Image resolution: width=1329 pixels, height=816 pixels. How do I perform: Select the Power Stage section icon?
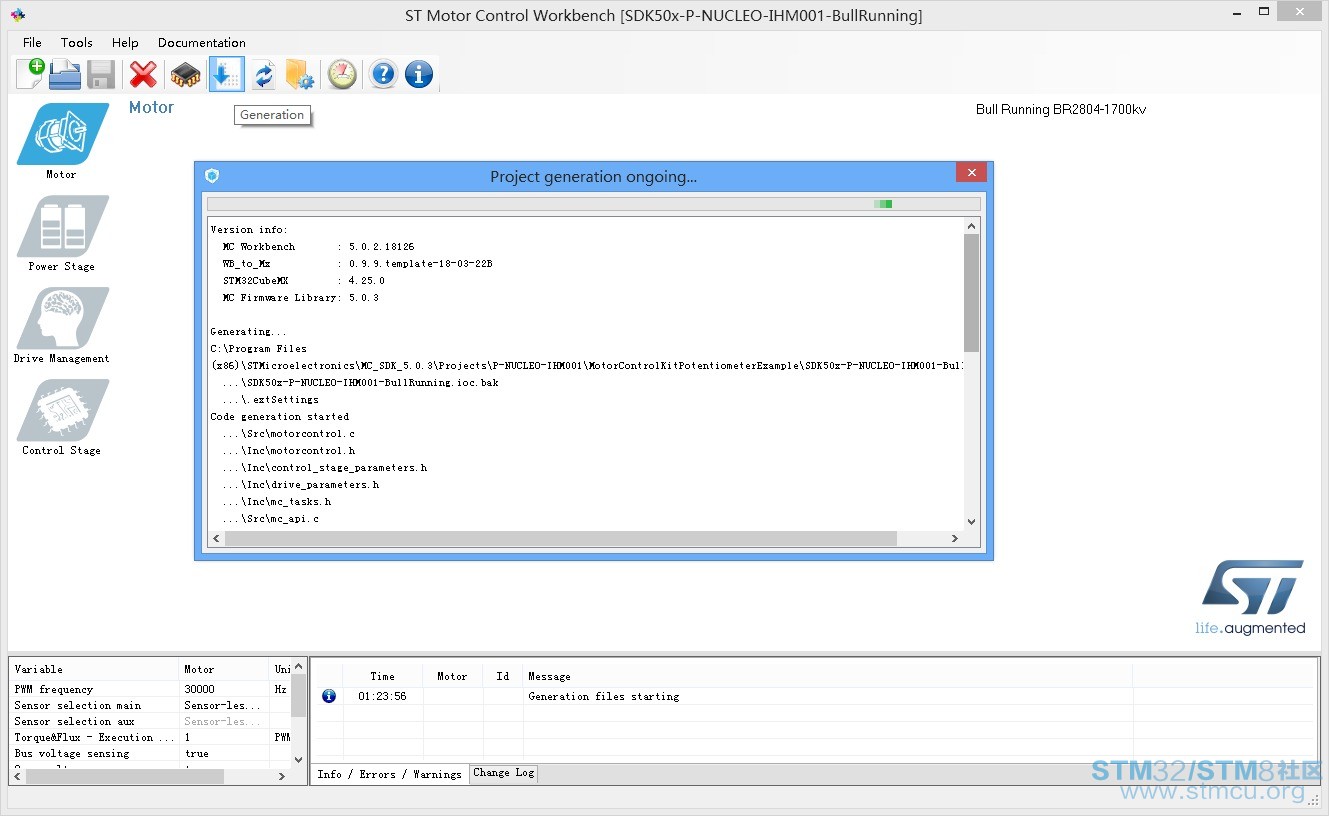62,226
